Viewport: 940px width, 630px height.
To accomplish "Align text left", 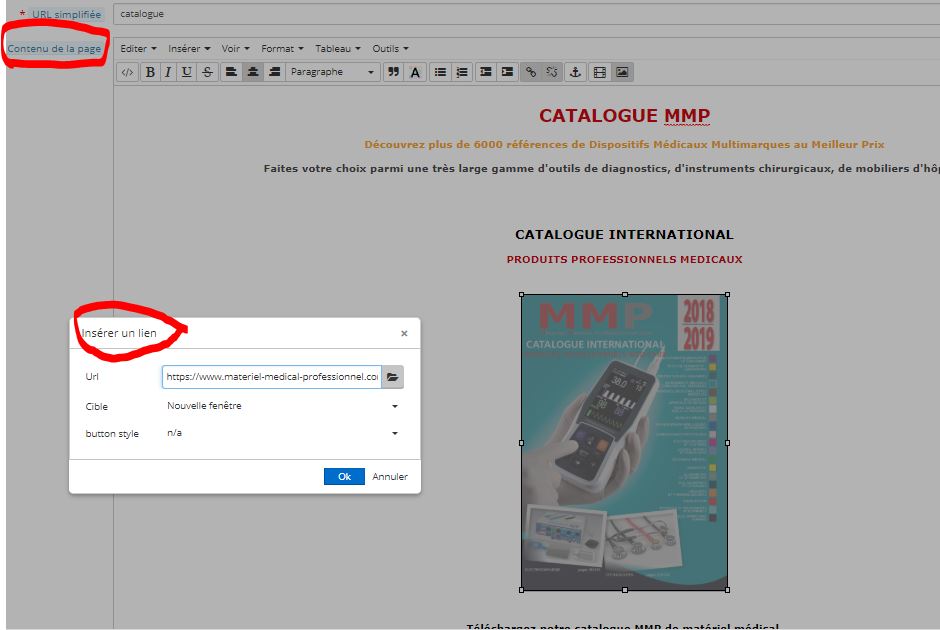I will tap(231, 73).
